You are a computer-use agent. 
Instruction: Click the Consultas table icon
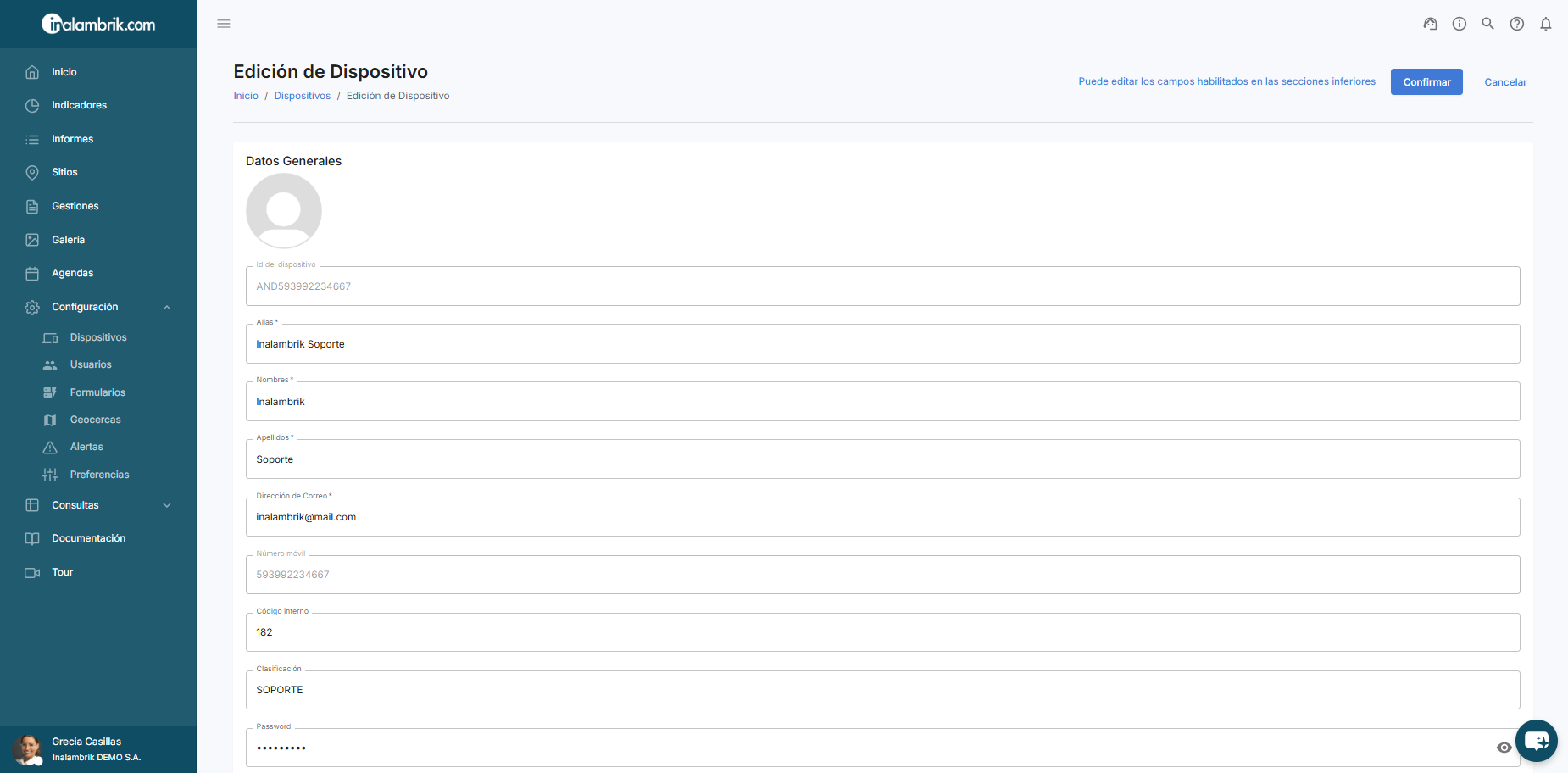(32, 505)
